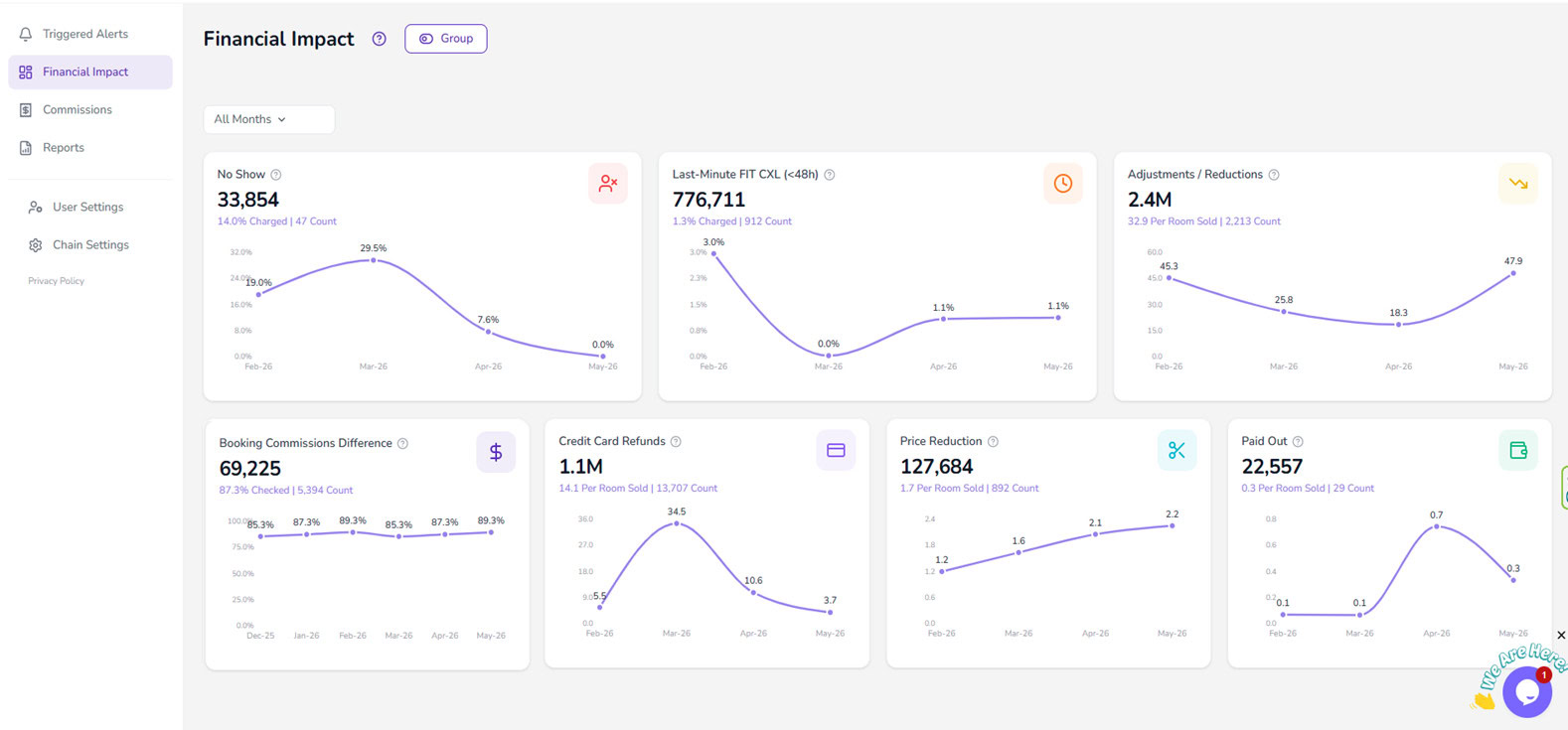Open the Privacy Policy link
Image resolution: width=1568 pixels, height=730 pixels.
[x=56, y=281]
